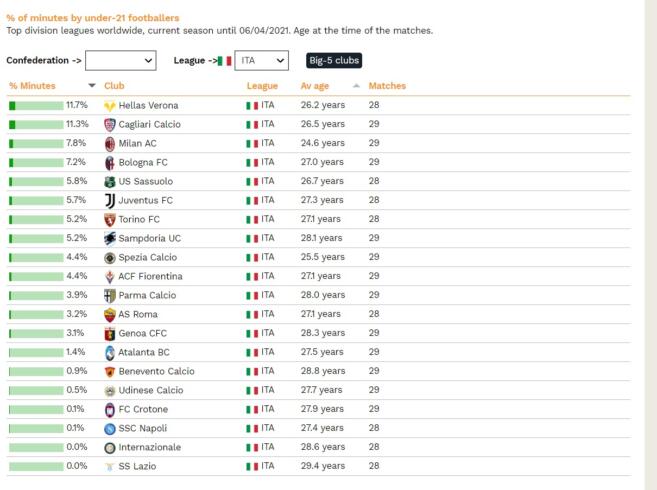Click the Milan AC club crest icon
This screenshot has width=657, height=490.
tap(110, 143)
